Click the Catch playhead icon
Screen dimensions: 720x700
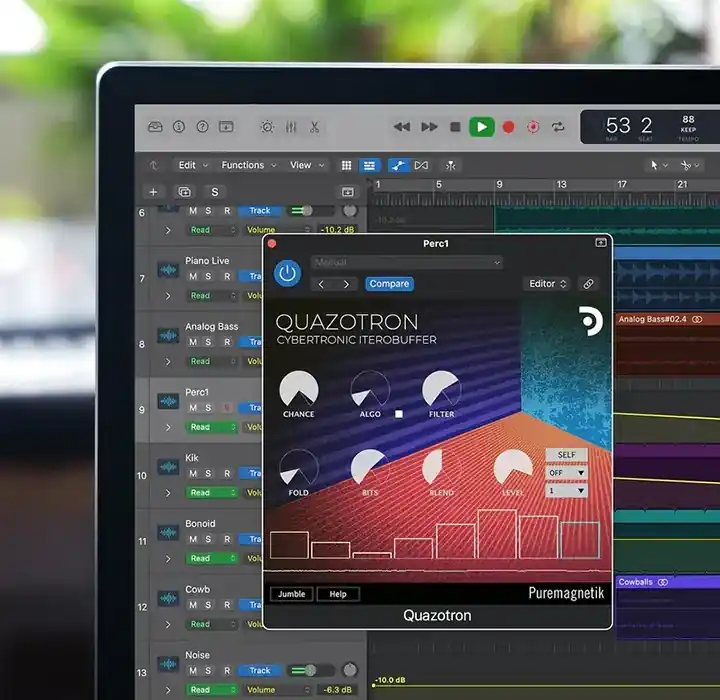[x=450, y=165]
